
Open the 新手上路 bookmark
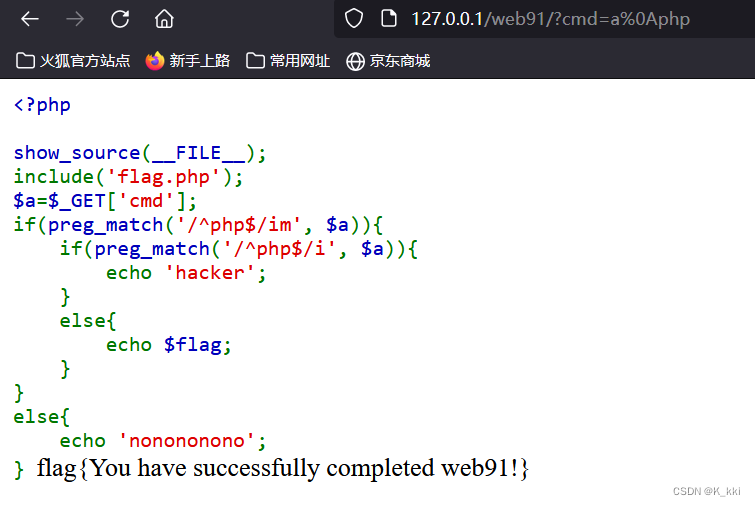[188, 61]
